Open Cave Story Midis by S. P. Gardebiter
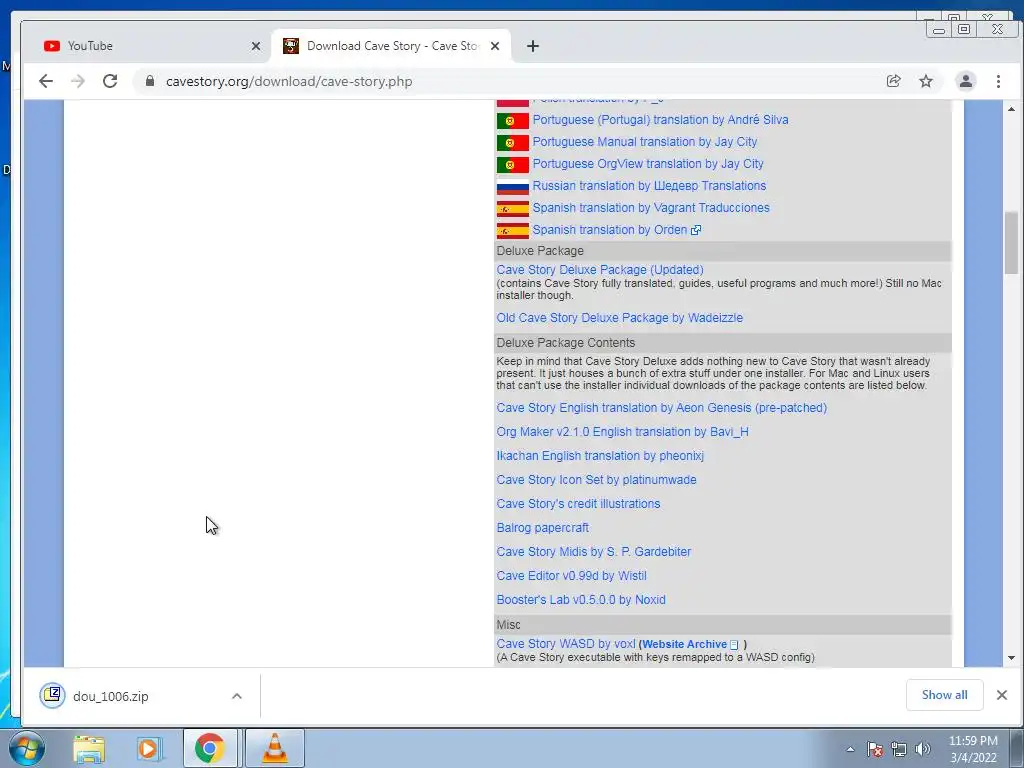 (594, 552)
